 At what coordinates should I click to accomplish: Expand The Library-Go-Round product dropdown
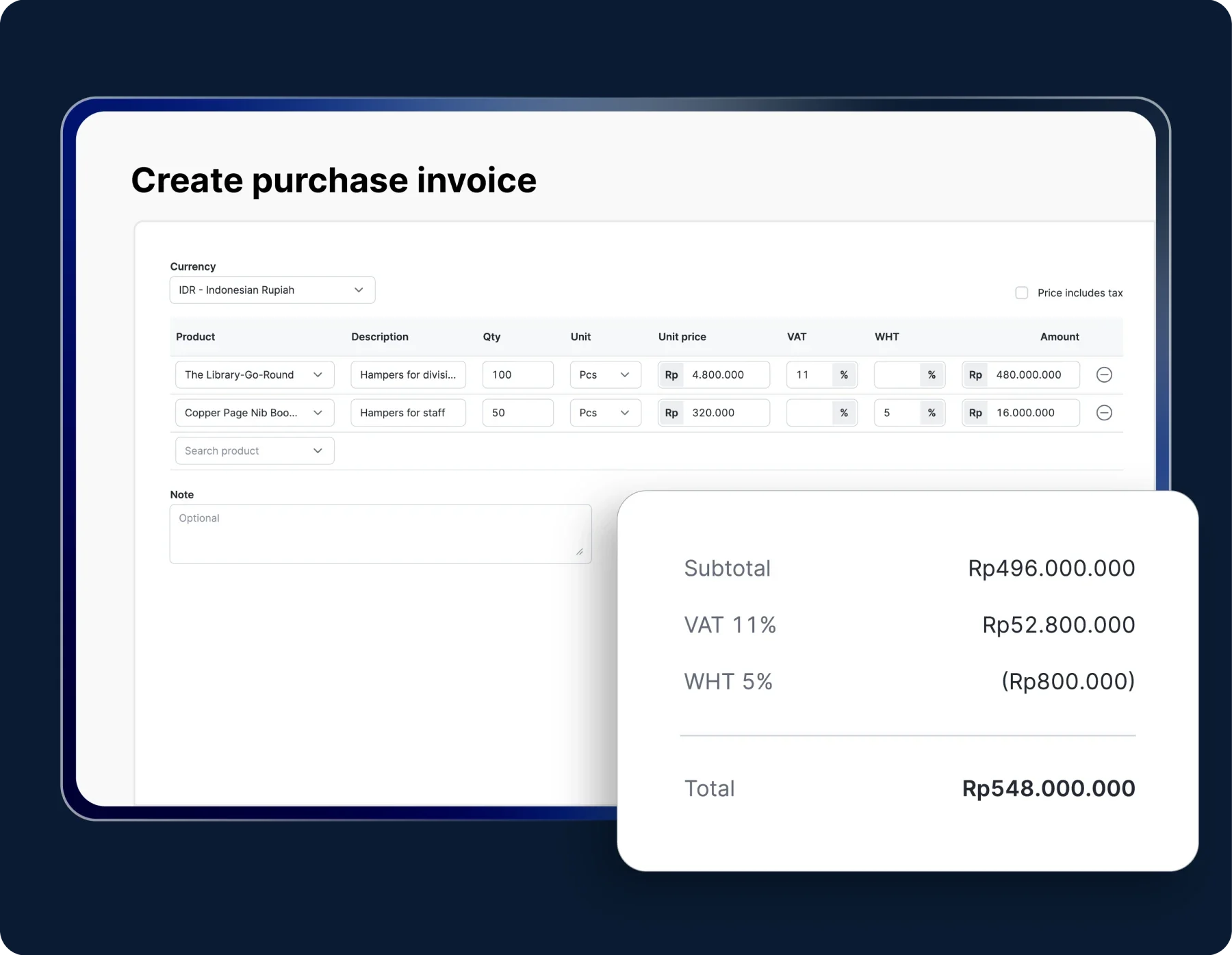pyautogui.click(x=254, y=375)
